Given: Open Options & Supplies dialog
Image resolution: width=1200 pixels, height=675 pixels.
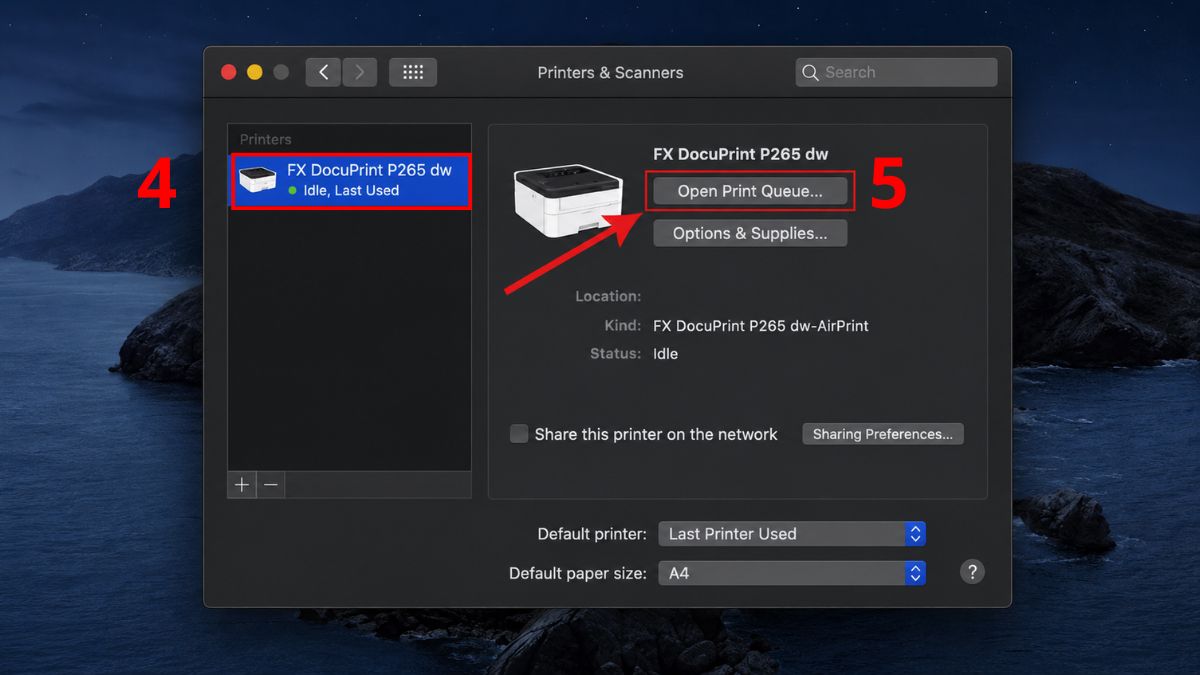Looking at the screenshot, I should pyautogui.click(x=750, y=233).
